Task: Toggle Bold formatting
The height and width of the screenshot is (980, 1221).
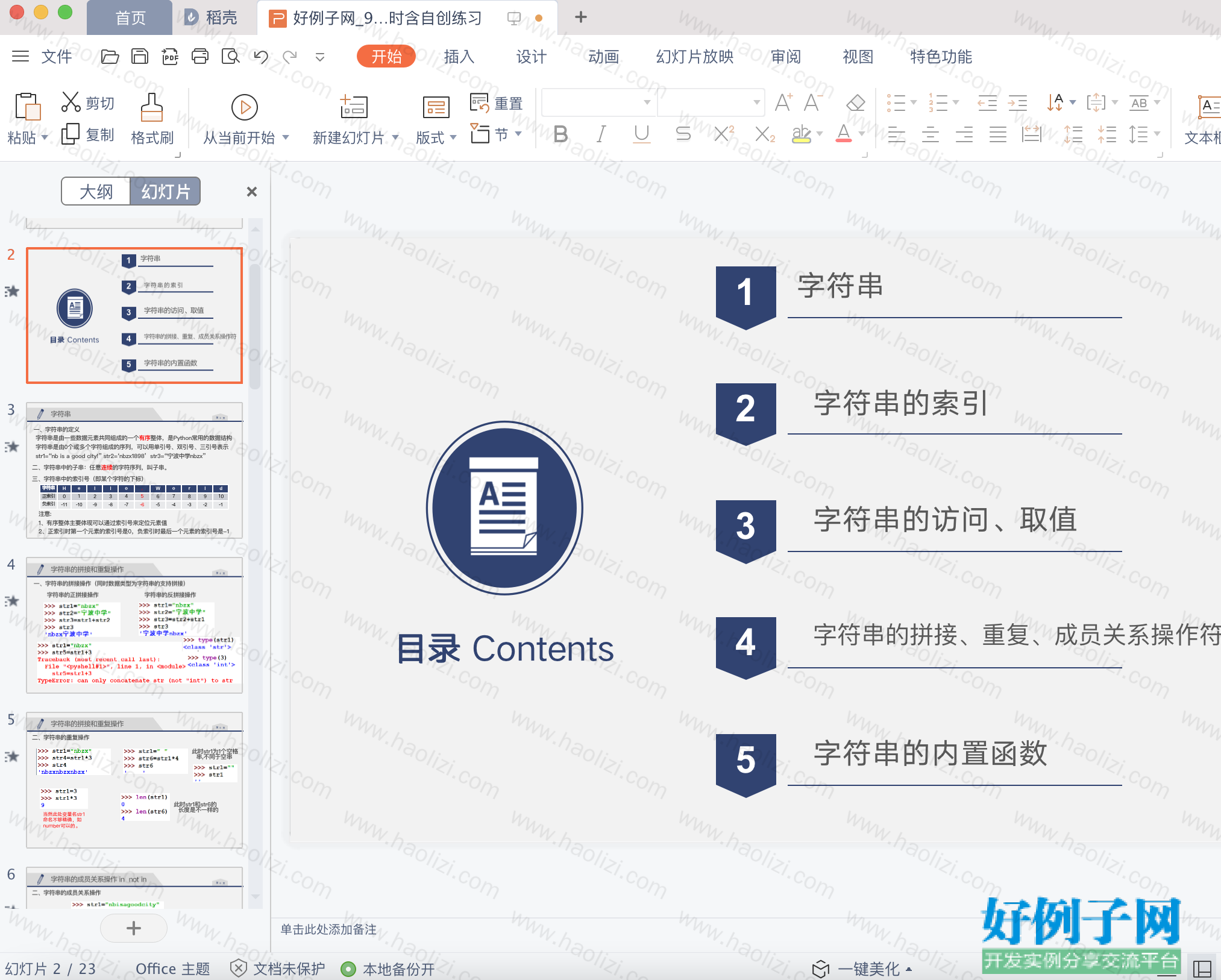Action: [x=560, y=134]
